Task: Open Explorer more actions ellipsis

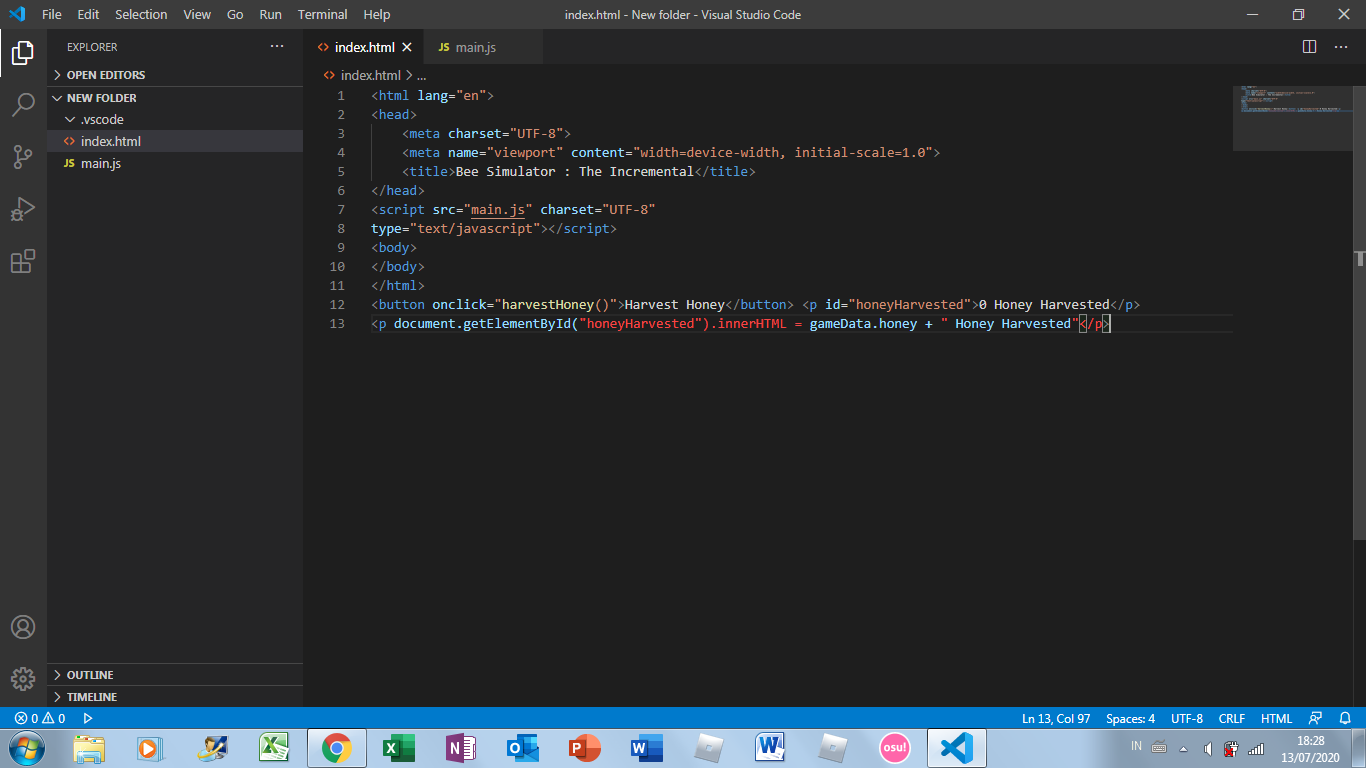Action: click(277, 46)
